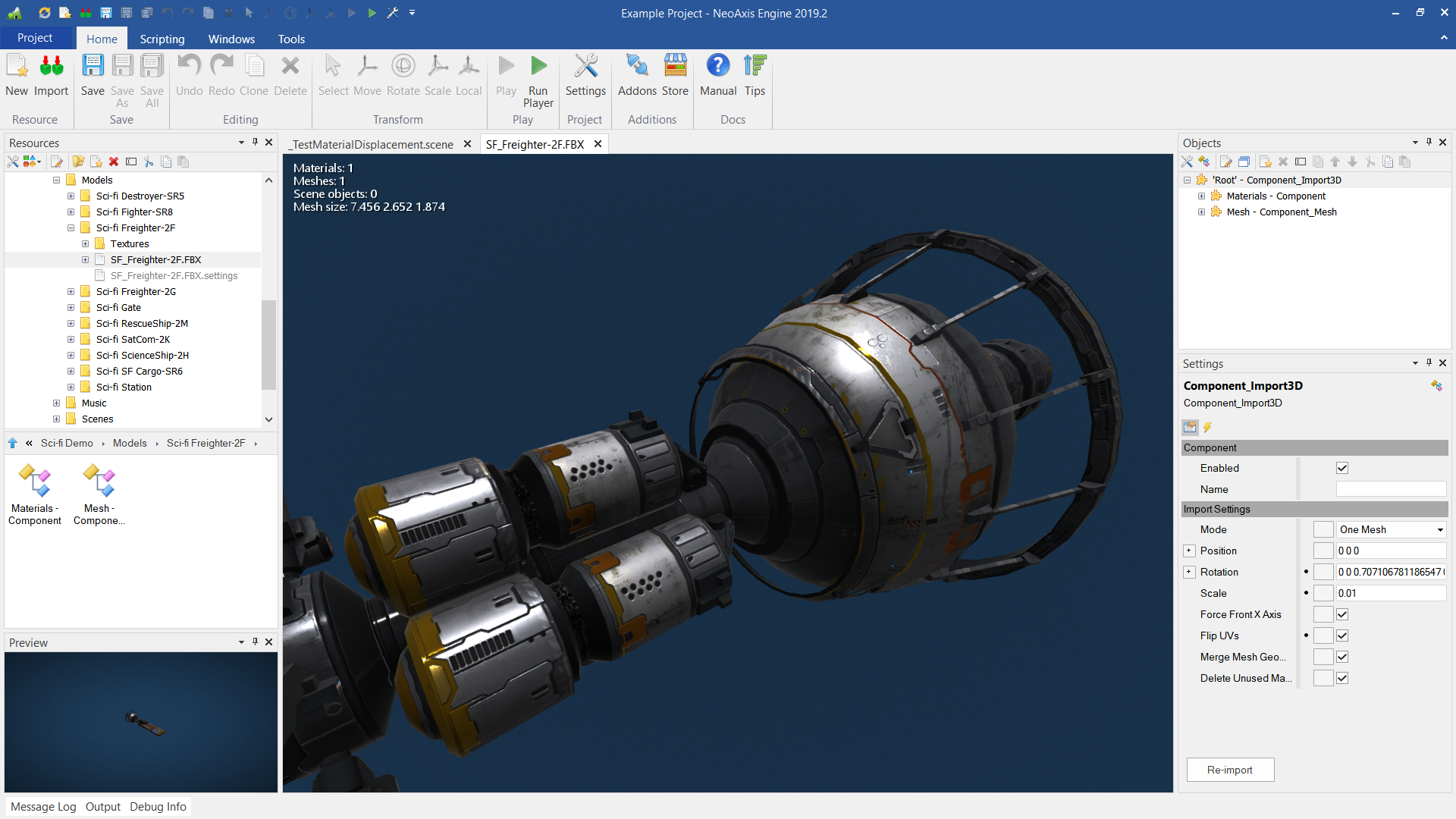Click the Run Player green play icon

coord(538,67)
